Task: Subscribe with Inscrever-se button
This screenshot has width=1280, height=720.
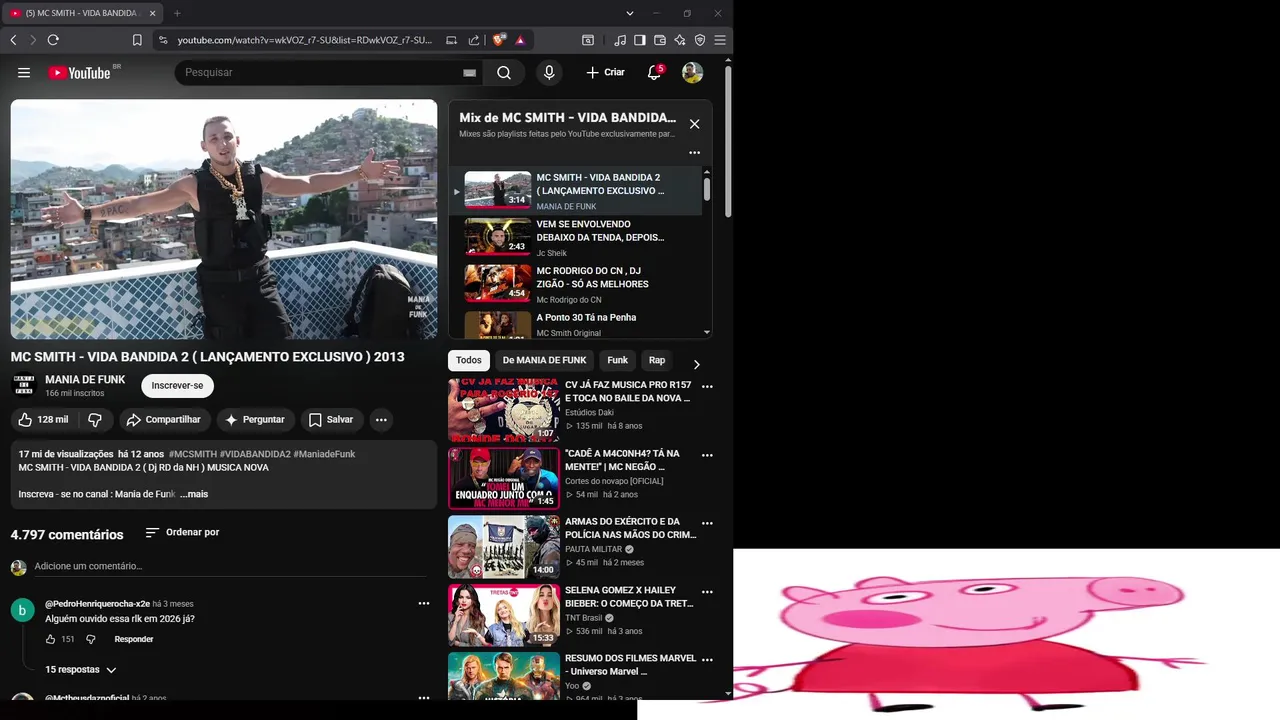Action: [177, 386]
